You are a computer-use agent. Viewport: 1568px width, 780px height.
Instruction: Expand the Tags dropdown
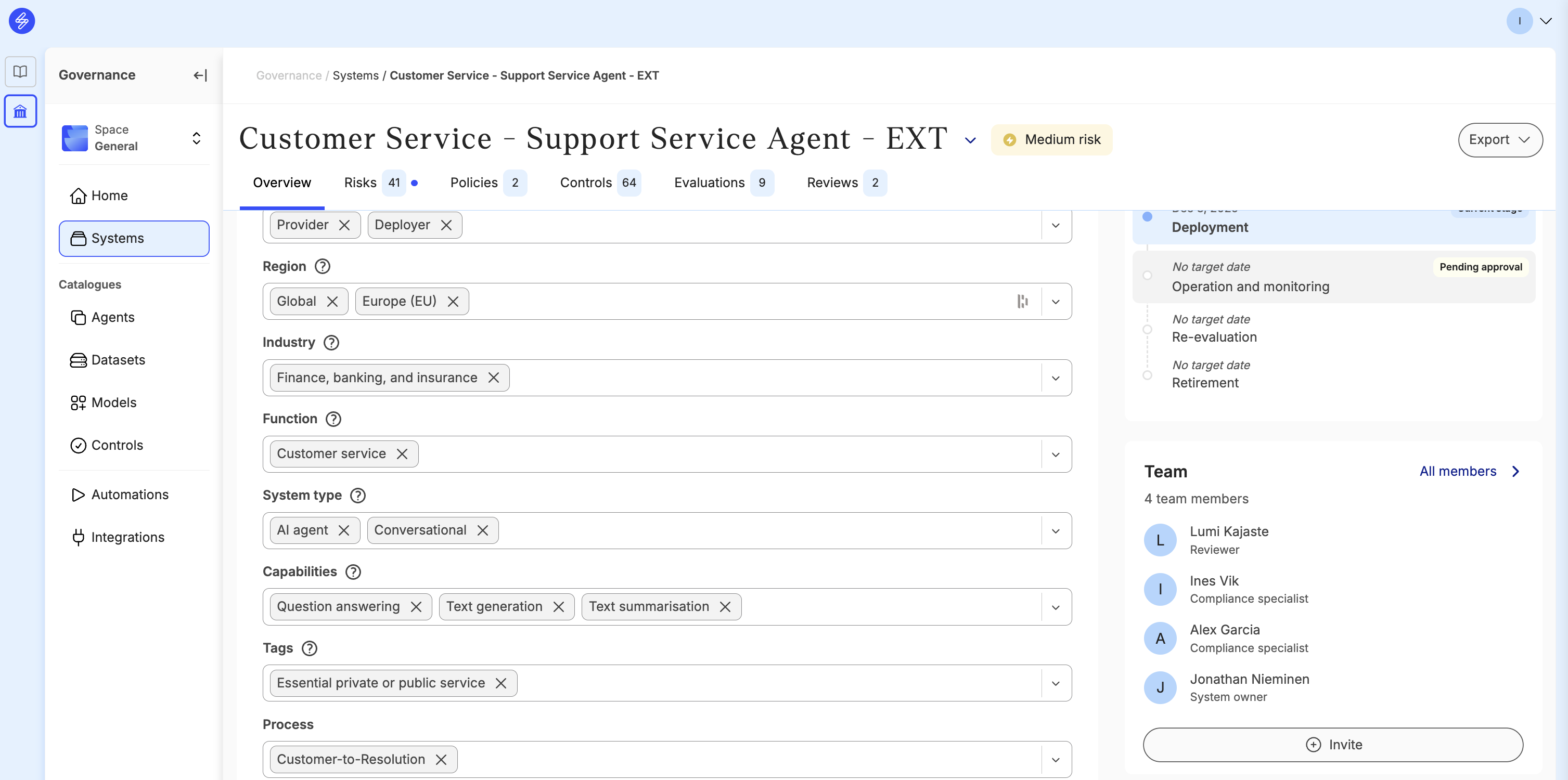coord(1056,684)
